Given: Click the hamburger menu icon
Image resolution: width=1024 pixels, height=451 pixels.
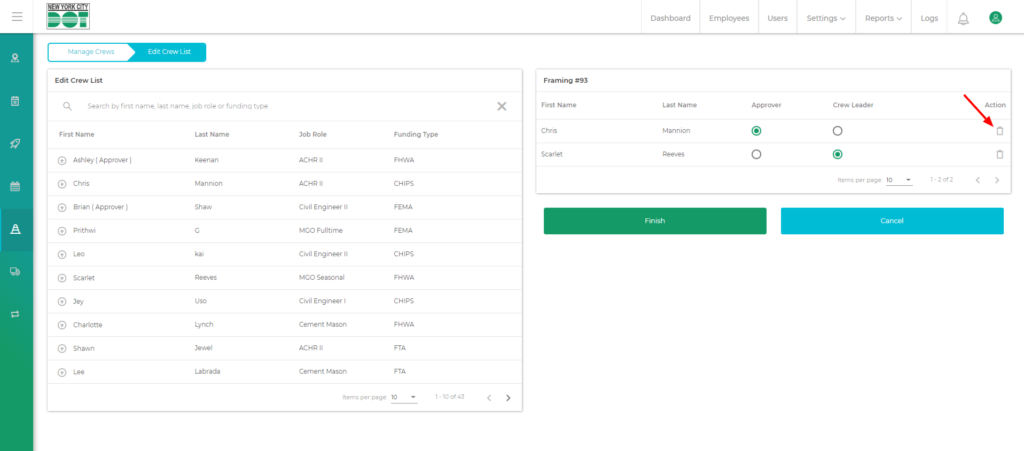Looking at the screenshot, I should click(16, 17).
